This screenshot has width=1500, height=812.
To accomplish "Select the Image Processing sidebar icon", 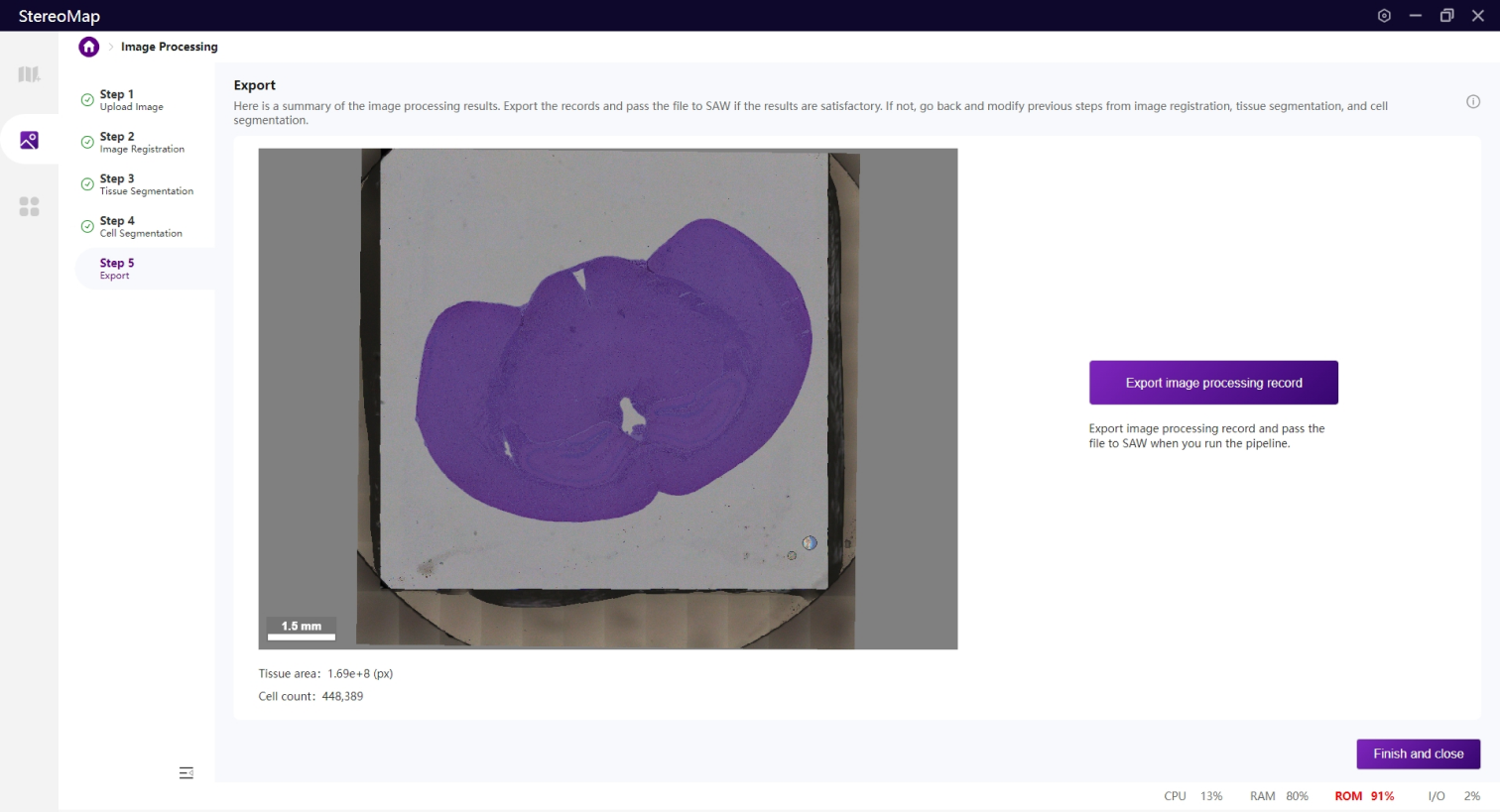I will coord(29,141).
